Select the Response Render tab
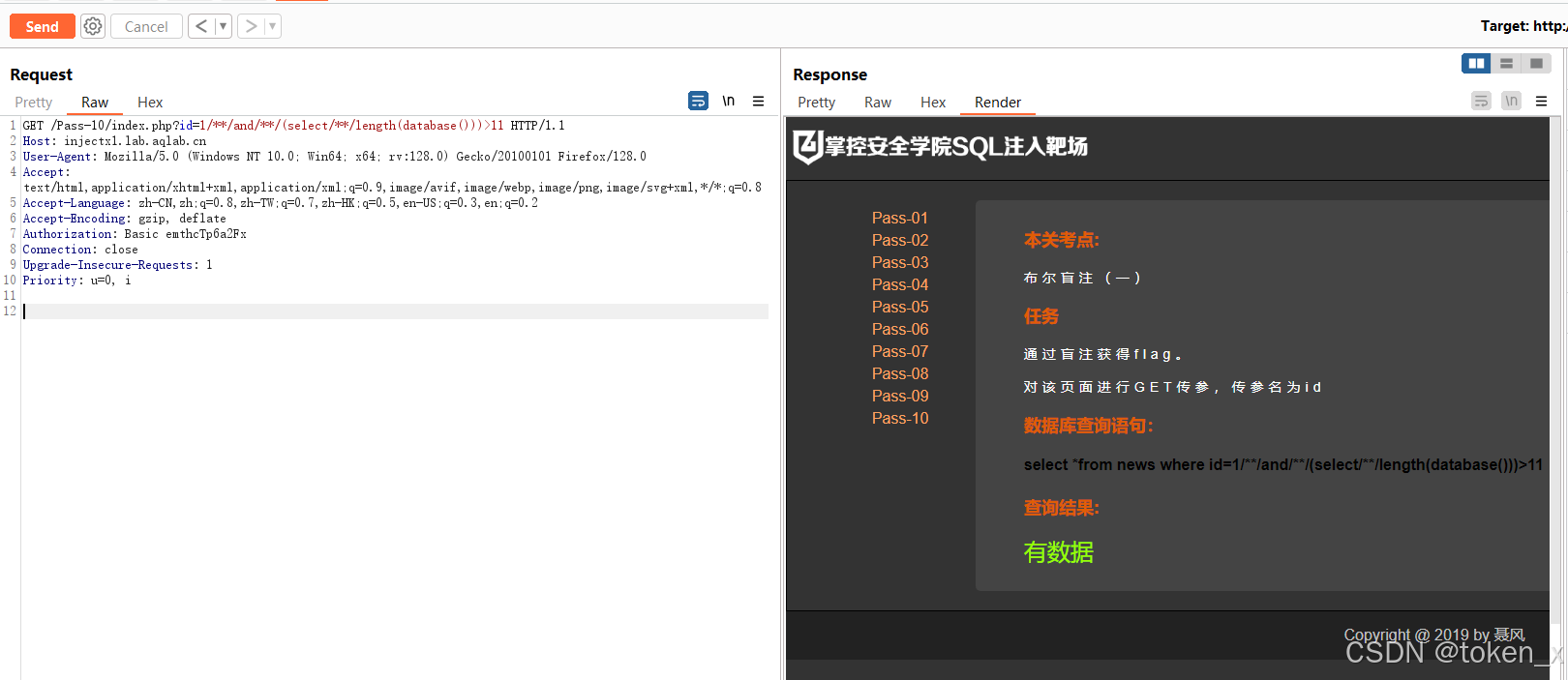The width and height of the screenshot is (1568, 680). click(x=998, y=103)
